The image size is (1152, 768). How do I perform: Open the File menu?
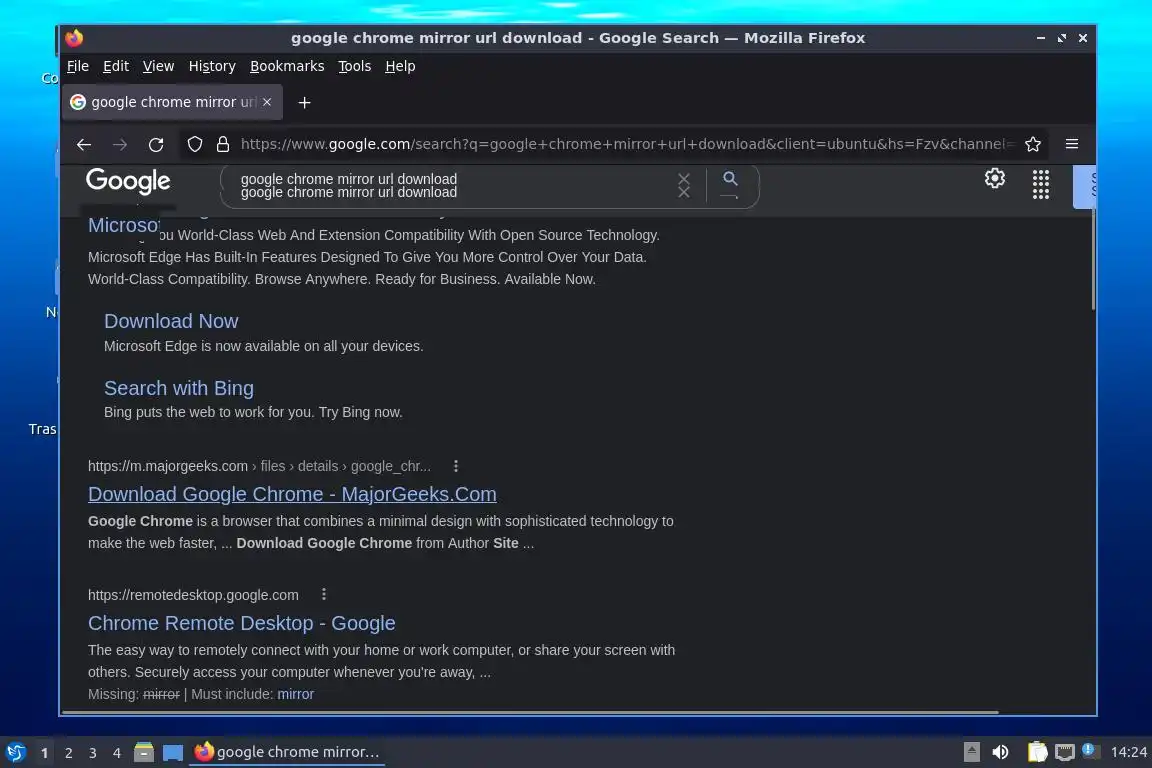click(78, 66)
